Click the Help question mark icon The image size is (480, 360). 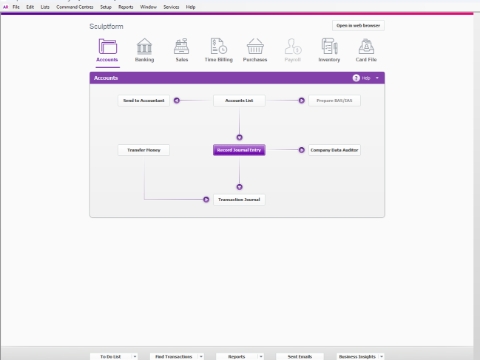click(x=356, y=78)
